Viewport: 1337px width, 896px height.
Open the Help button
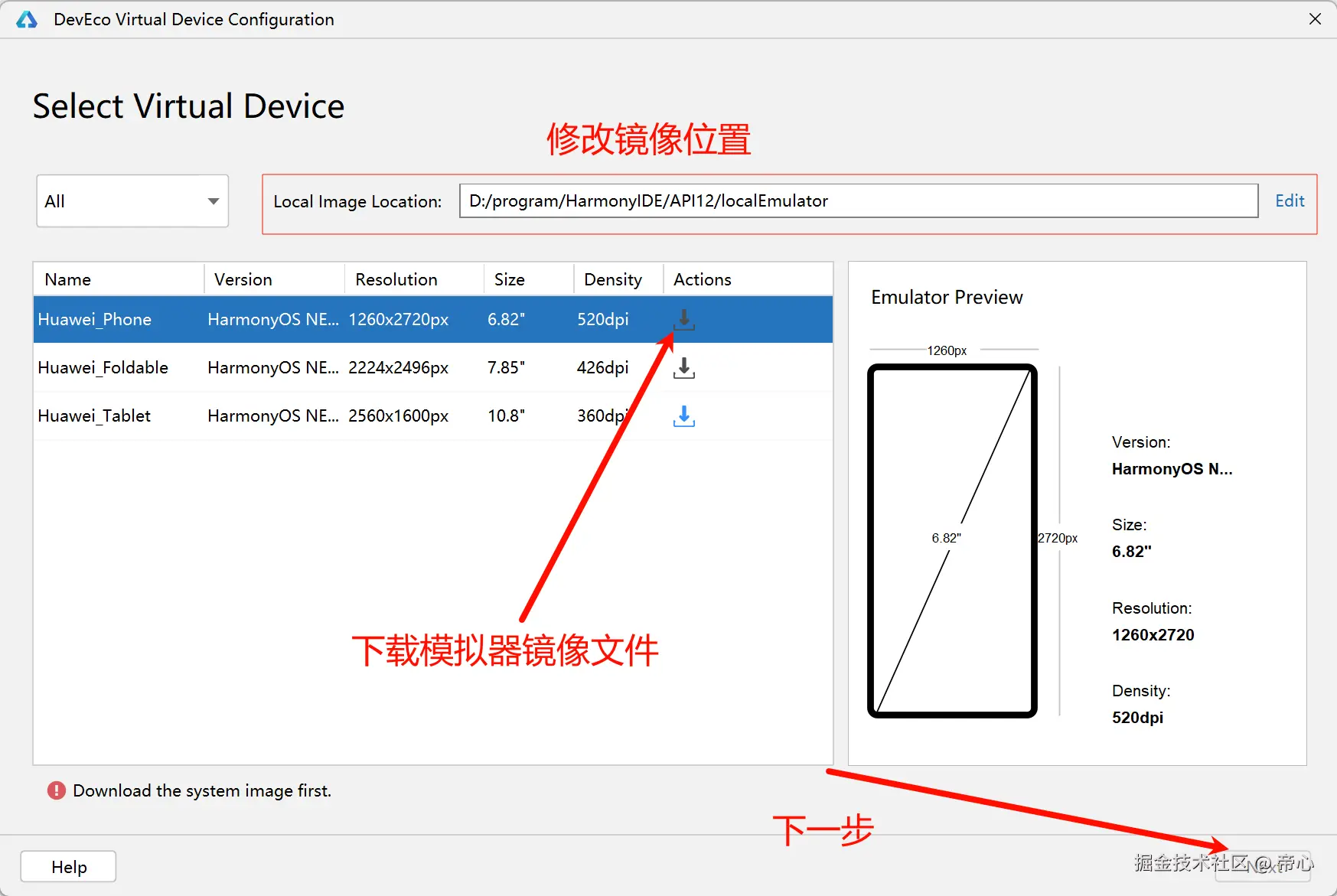[68, 867]
